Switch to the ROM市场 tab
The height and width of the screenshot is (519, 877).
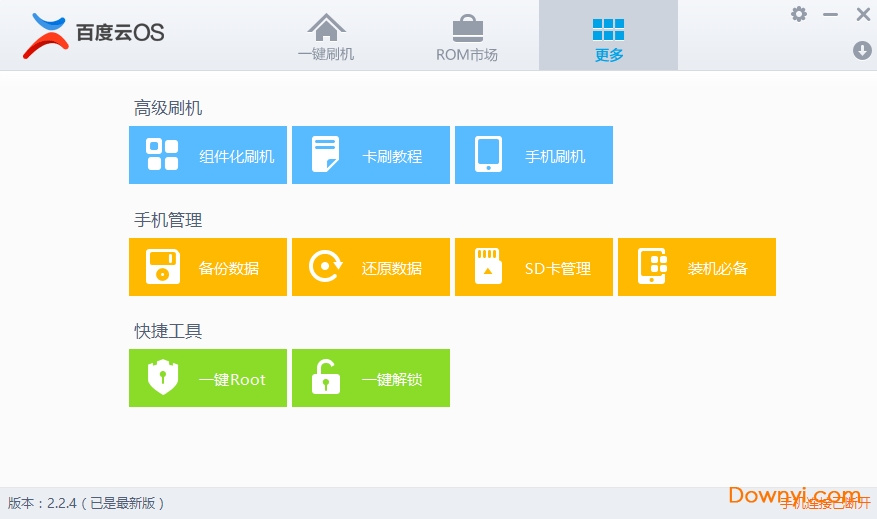467,36
